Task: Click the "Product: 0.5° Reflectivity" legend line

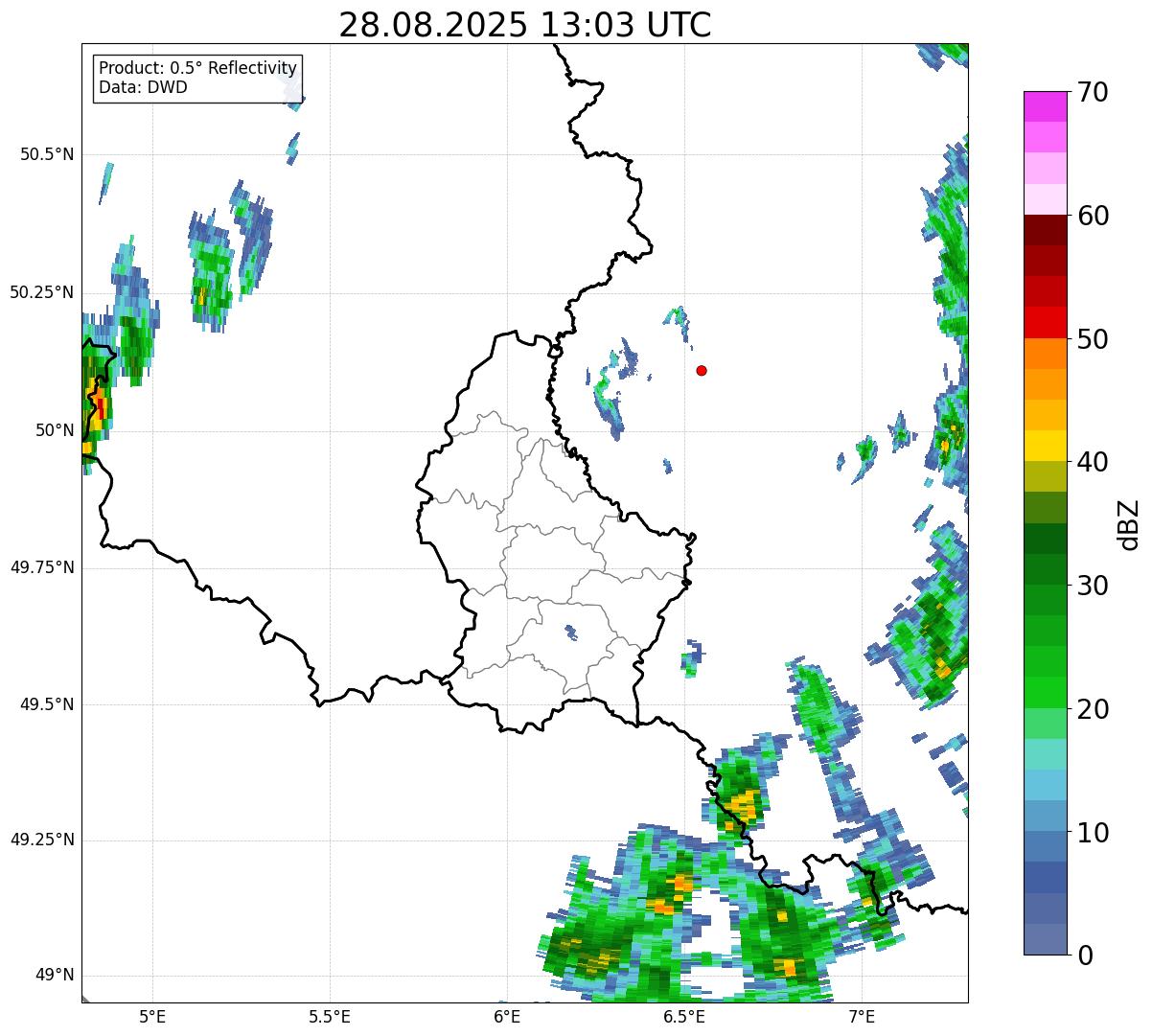Action: (x=197, y=69)
